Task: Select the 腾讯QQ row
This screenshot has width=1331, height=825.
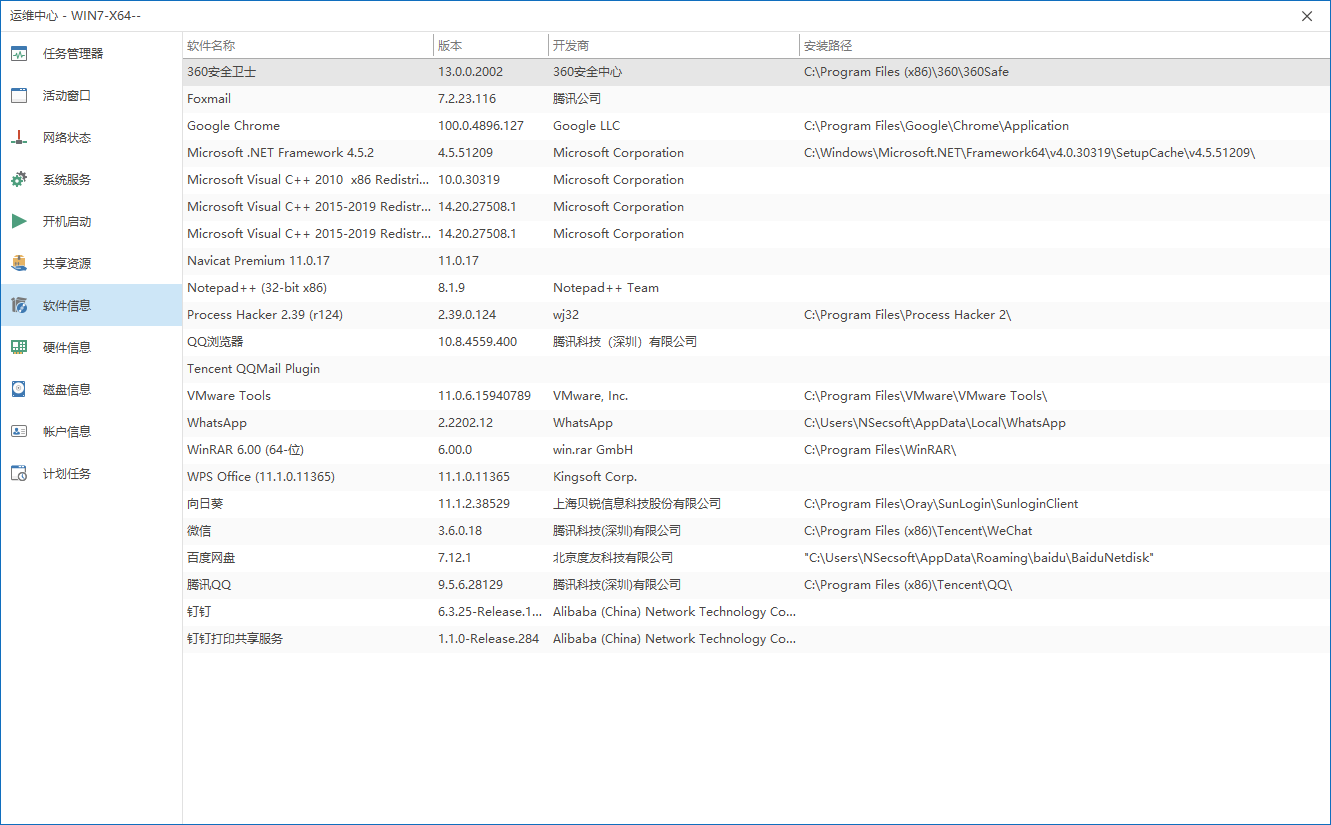Action: (x=756, y=585)
